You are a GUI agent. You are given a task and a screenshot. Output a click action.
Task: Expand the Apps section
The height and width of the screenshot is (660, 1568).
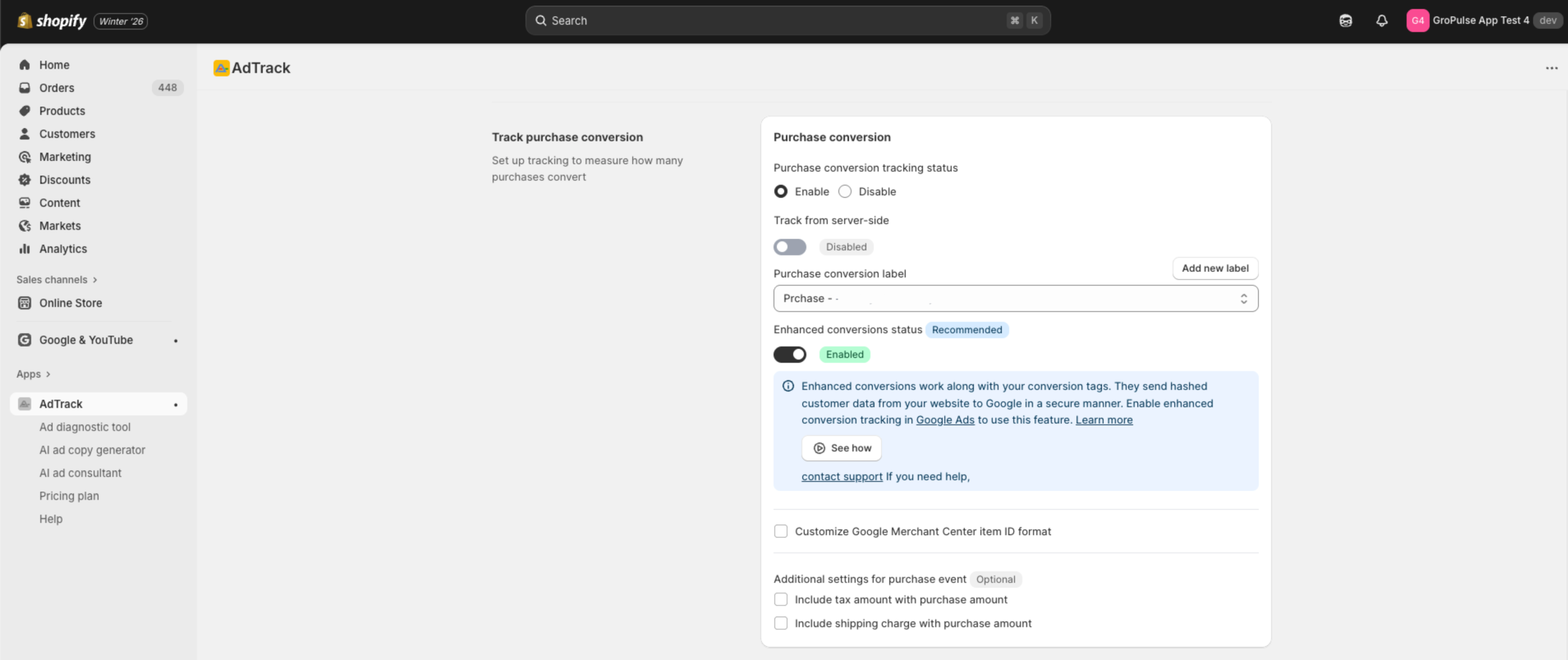(x=29, y=373)
